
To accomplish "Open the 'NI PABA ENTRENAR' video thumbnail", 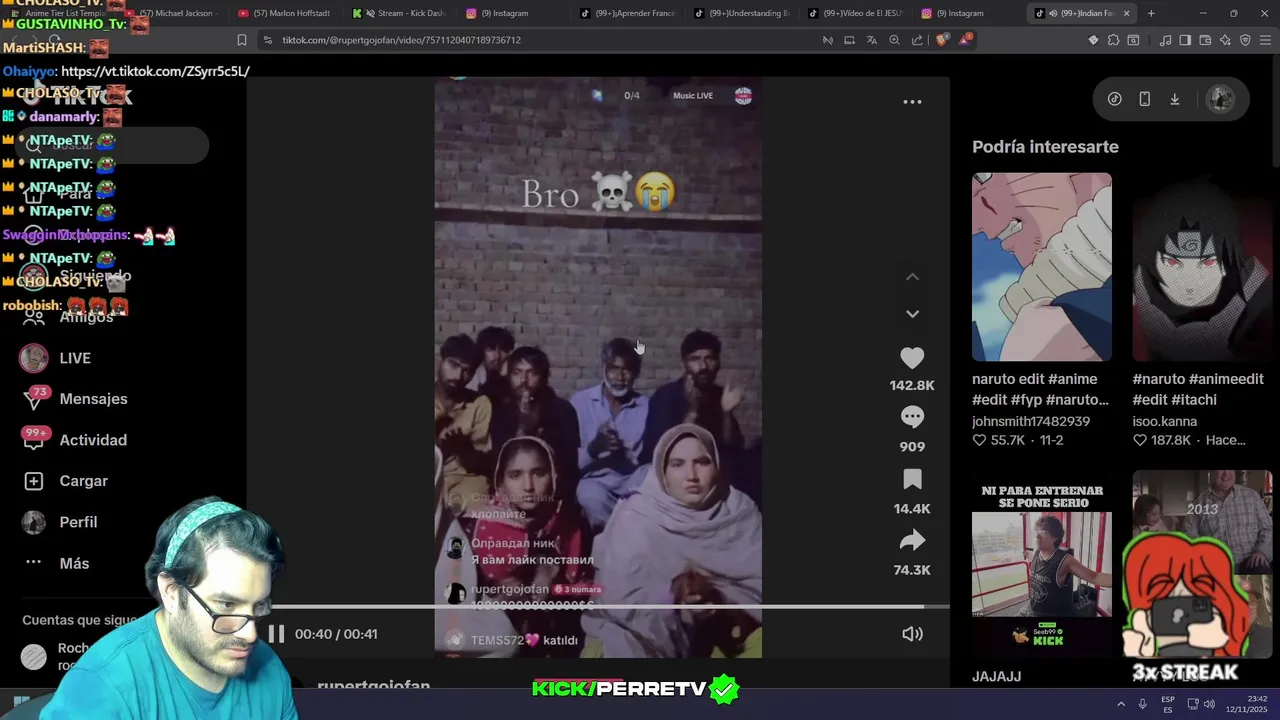I will tap(1041, 565).
